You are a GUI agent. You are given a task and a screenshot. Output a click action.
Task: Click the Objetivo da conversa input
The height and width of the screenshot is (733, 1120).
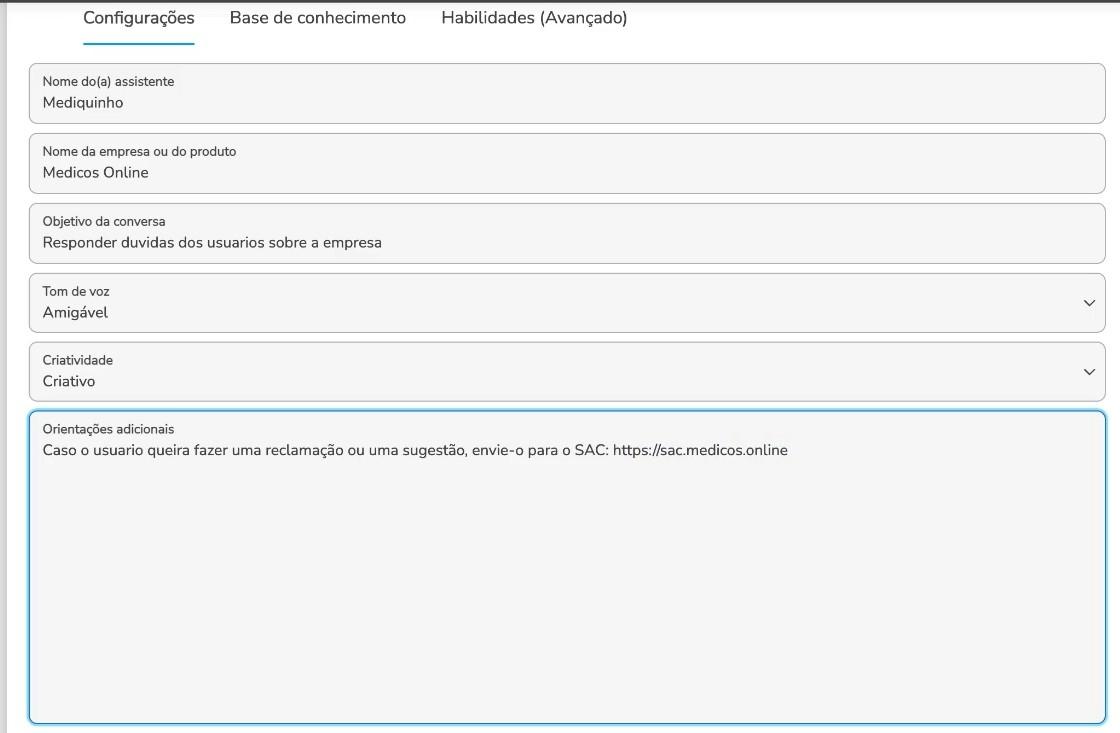[567, 234]
